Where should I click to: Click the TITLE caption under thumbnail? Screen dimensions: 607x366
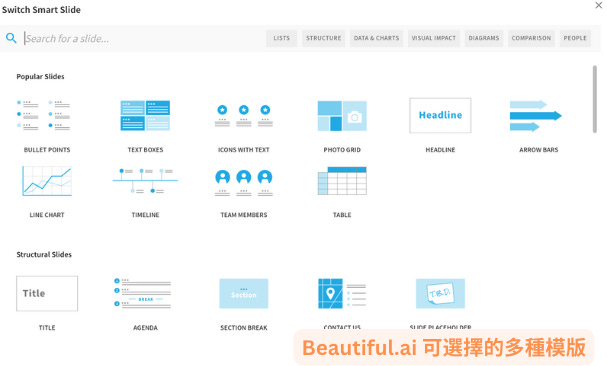[47, 328]
